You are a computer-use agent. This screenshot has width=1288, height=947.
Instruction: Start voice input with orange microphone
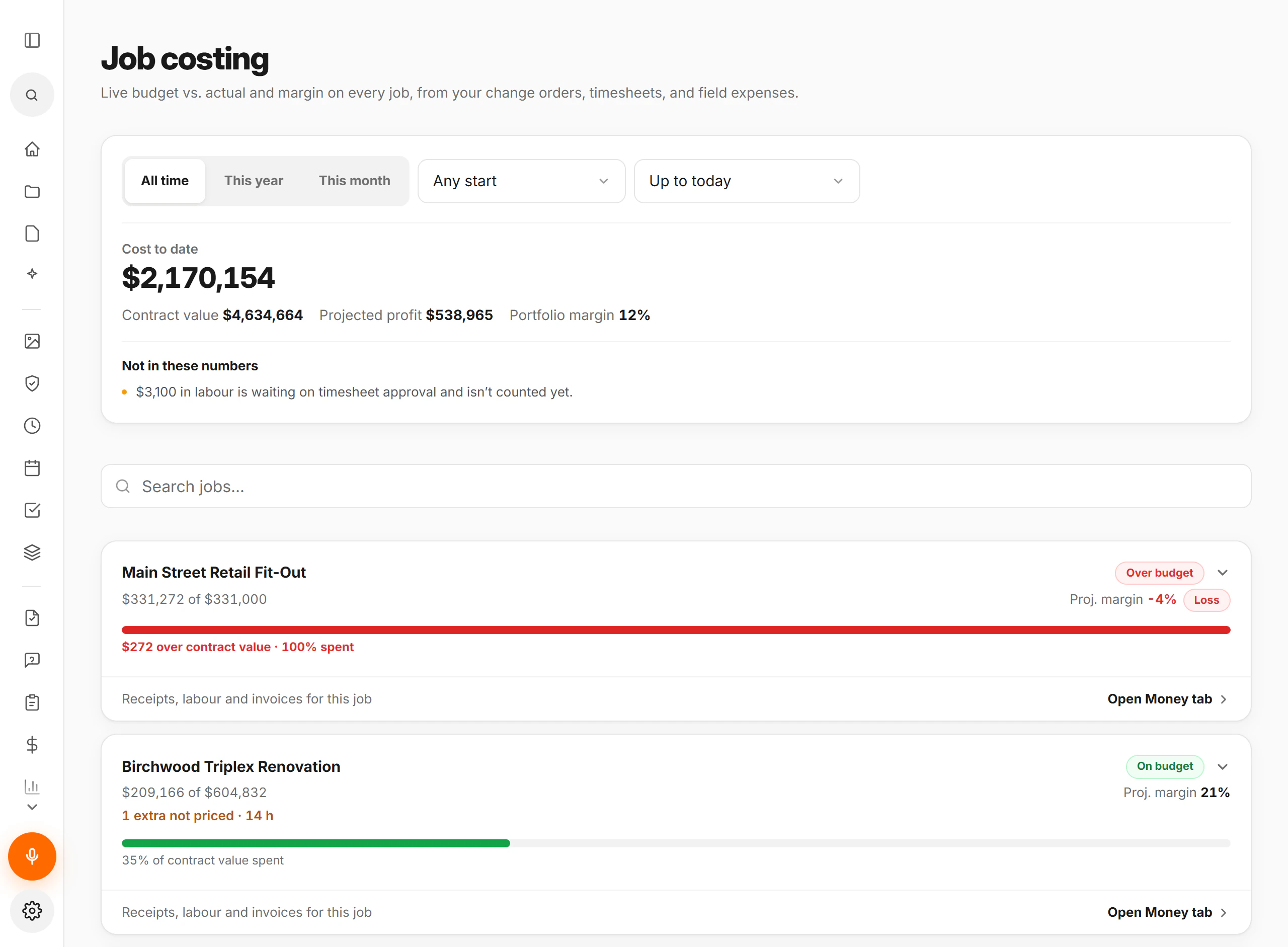coord(32,856)
